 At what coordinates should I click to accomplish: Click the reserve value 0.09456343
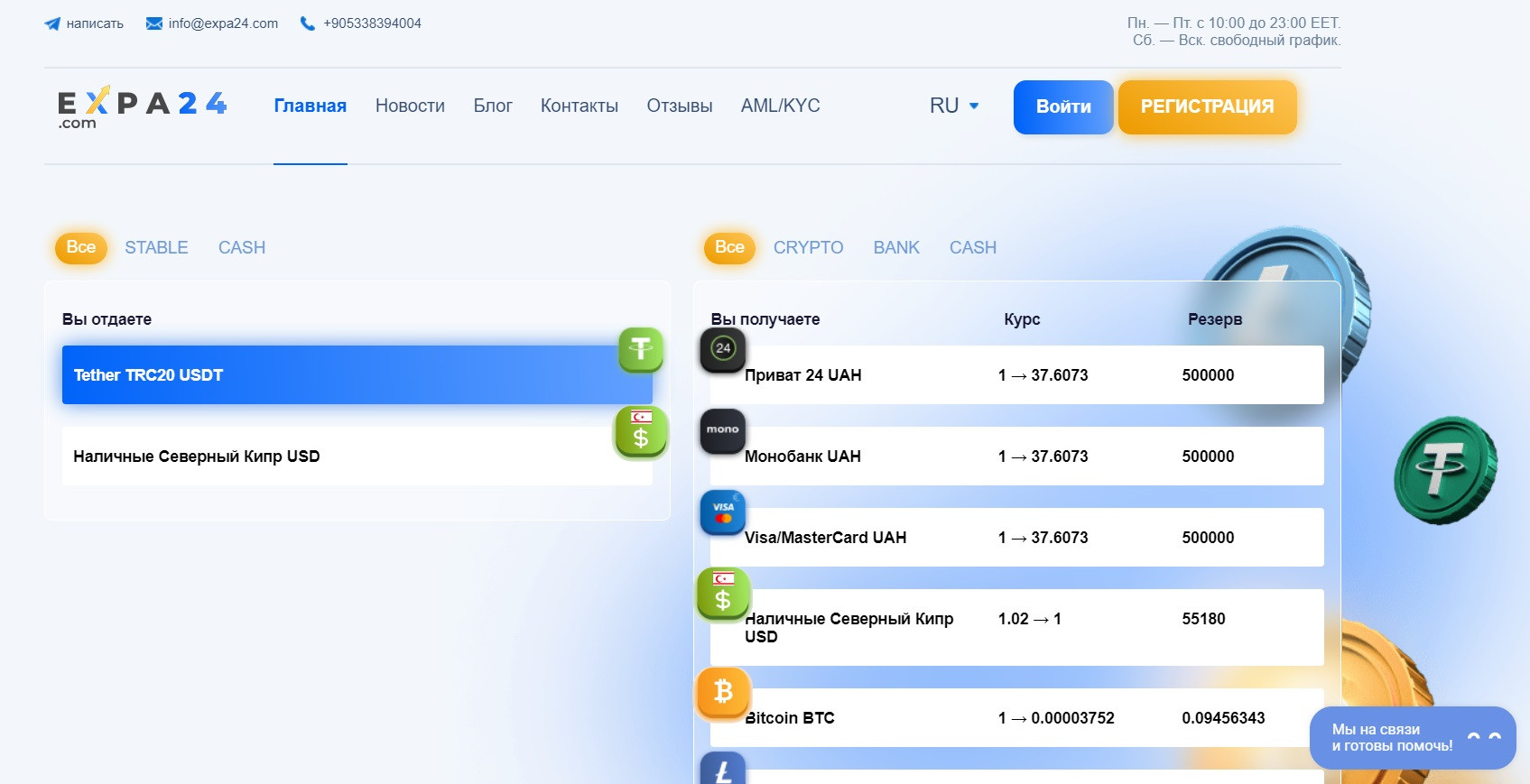click(x=1223, y=718)
